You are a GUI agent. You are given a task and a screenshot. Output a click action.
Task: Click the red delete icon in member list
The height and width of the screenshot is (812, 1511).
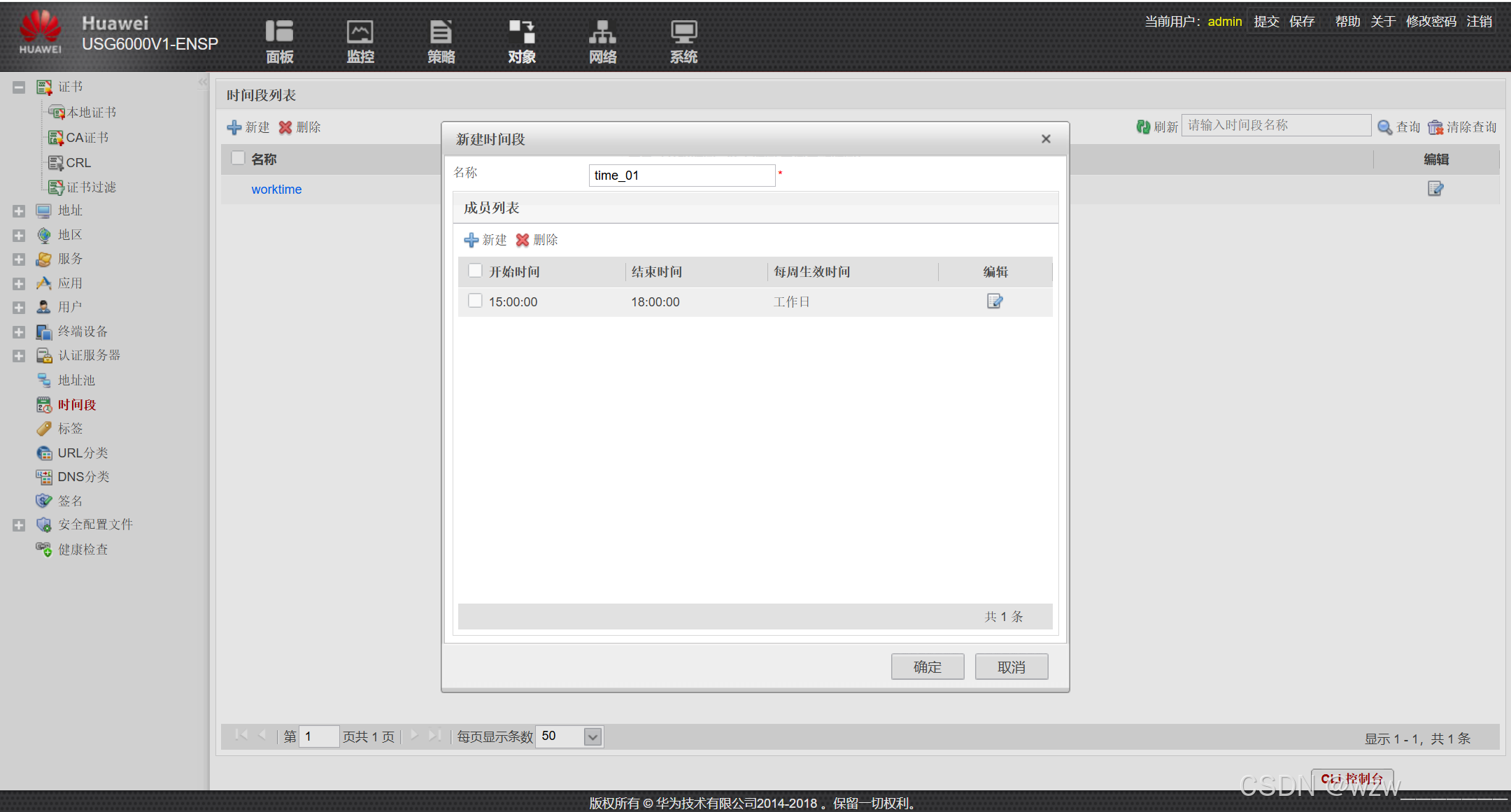tap(523, 240)
